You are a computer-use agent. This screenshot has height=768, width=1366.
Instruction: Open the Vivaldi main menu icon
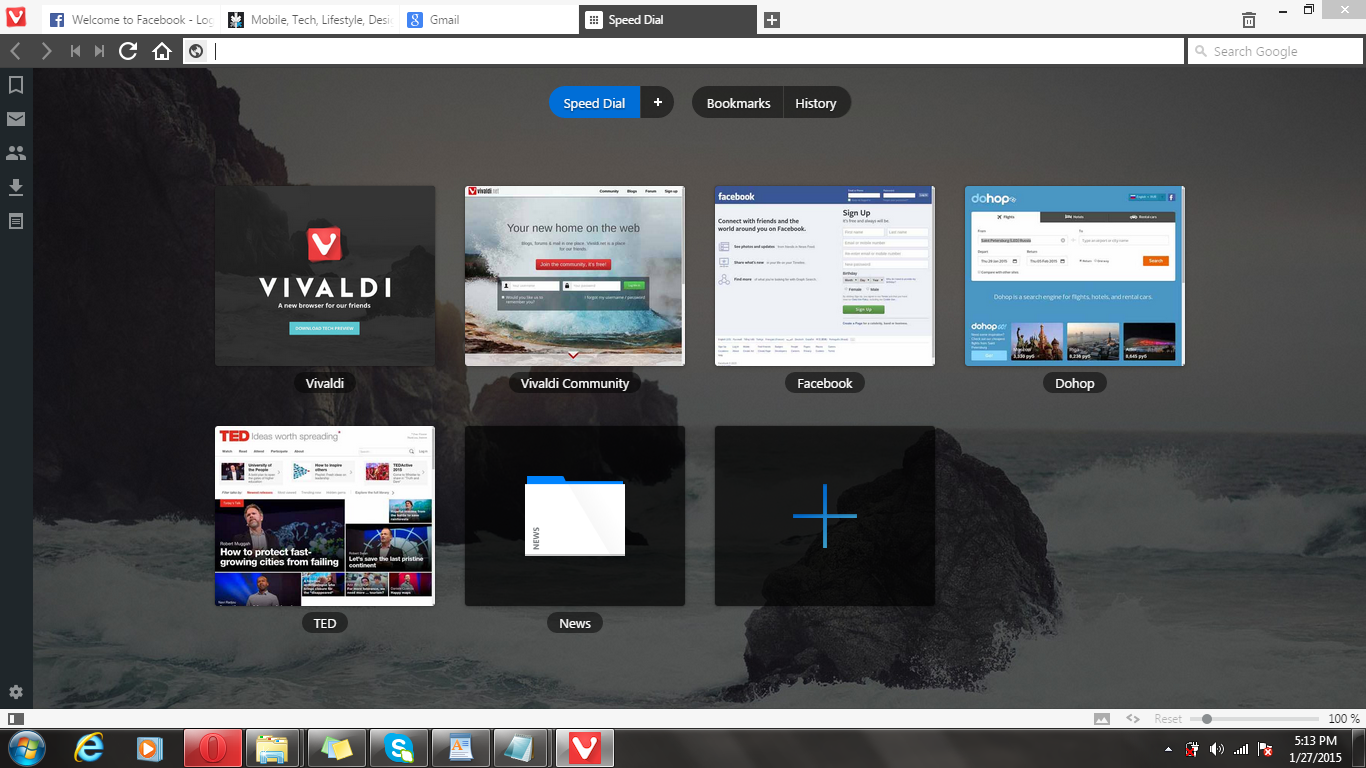pos(16,18)
